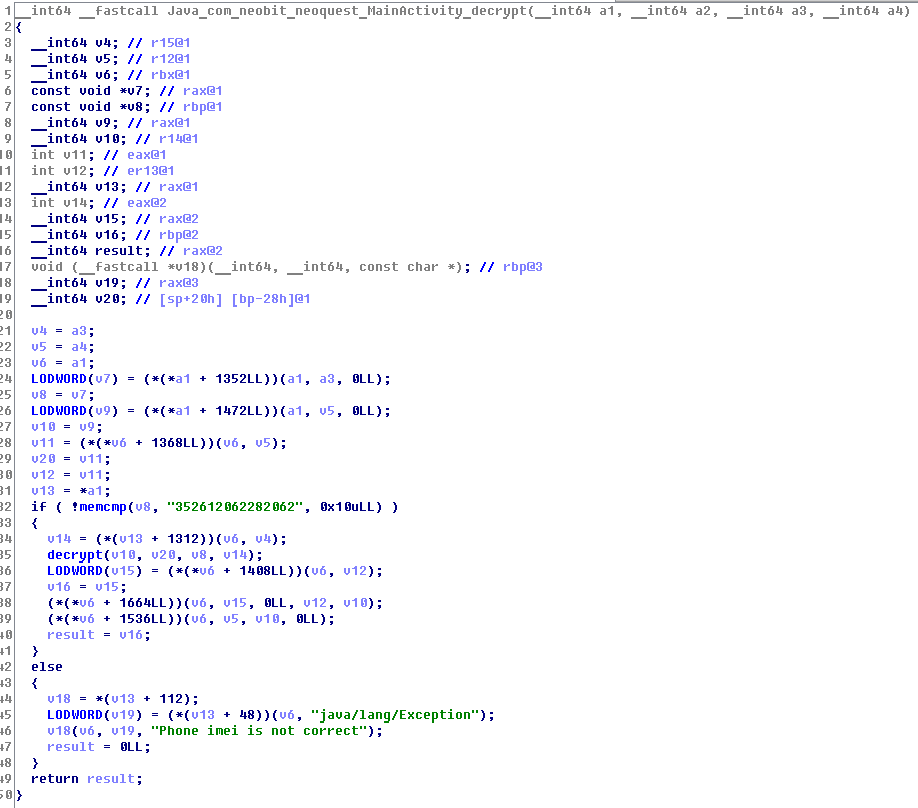Click LODWORD macro on the v9 line
Viewport: 918px width, 808px height.
coord(59,410)
